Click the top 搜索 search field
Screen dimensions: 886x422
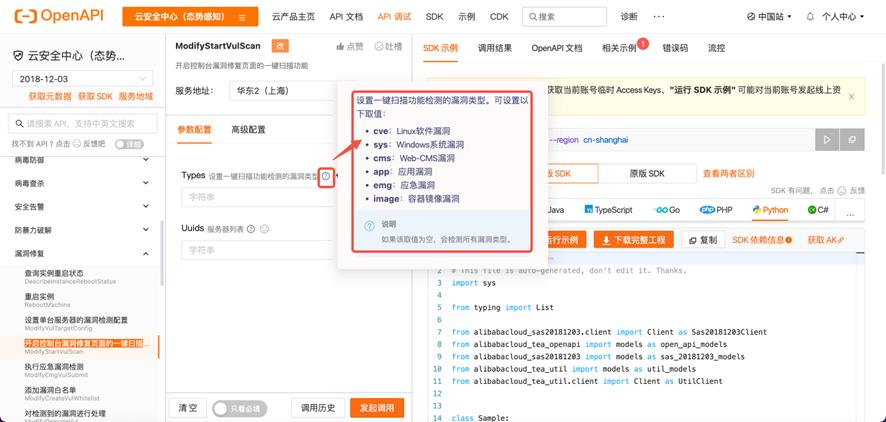[564, 16]
